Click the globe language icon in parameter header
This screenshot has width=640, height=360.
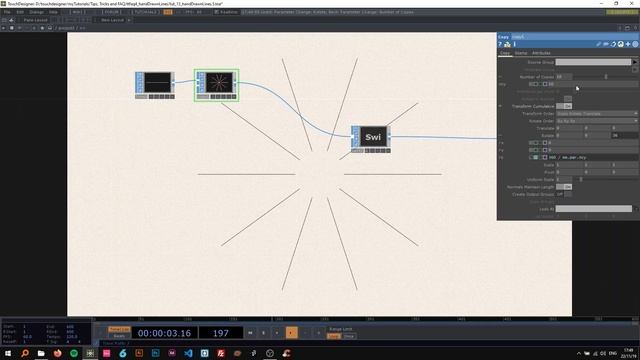click(620, 44)
